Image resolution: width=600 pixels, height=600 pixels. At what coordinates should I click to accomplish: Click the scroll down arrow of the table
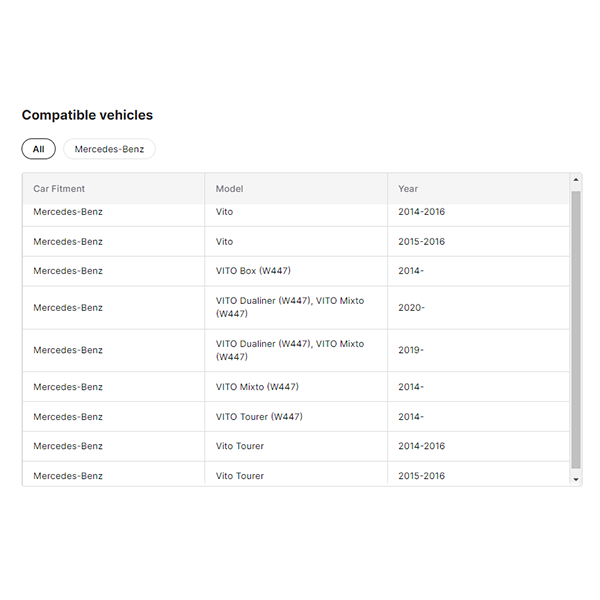coord(575,479)
